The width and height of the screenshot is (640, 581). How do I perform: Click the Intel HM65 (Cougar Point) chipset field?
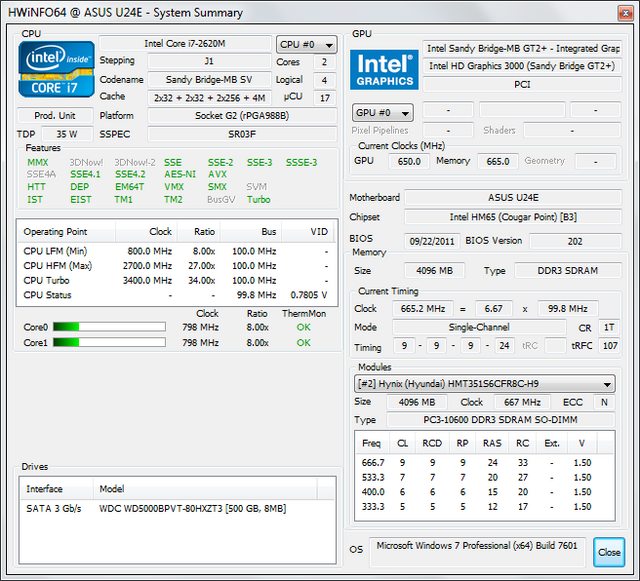pos(513,217)
